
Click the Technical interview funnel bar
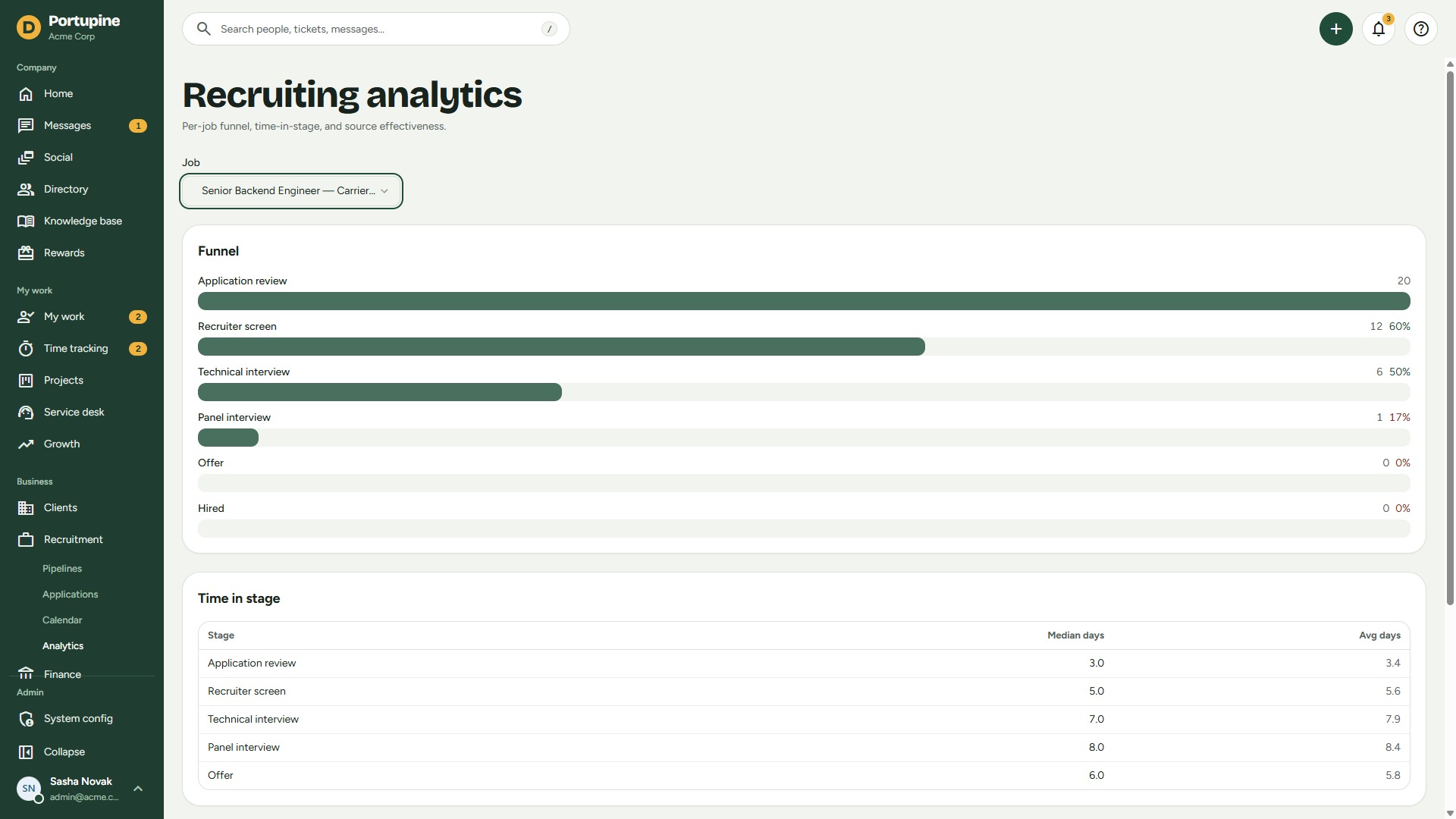tap(380, 392)
